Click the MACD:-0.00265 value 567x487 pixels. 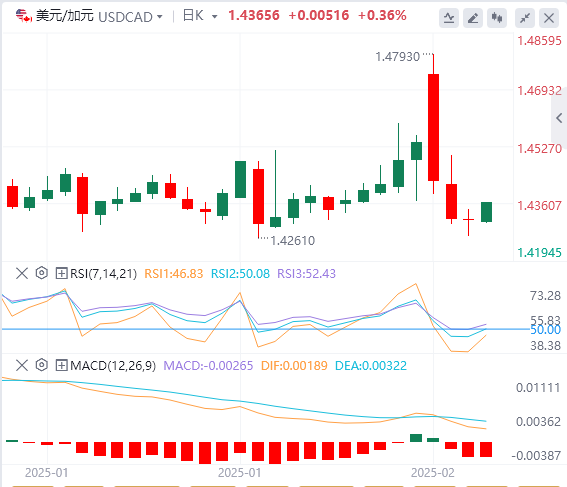(x=208, y=366)
